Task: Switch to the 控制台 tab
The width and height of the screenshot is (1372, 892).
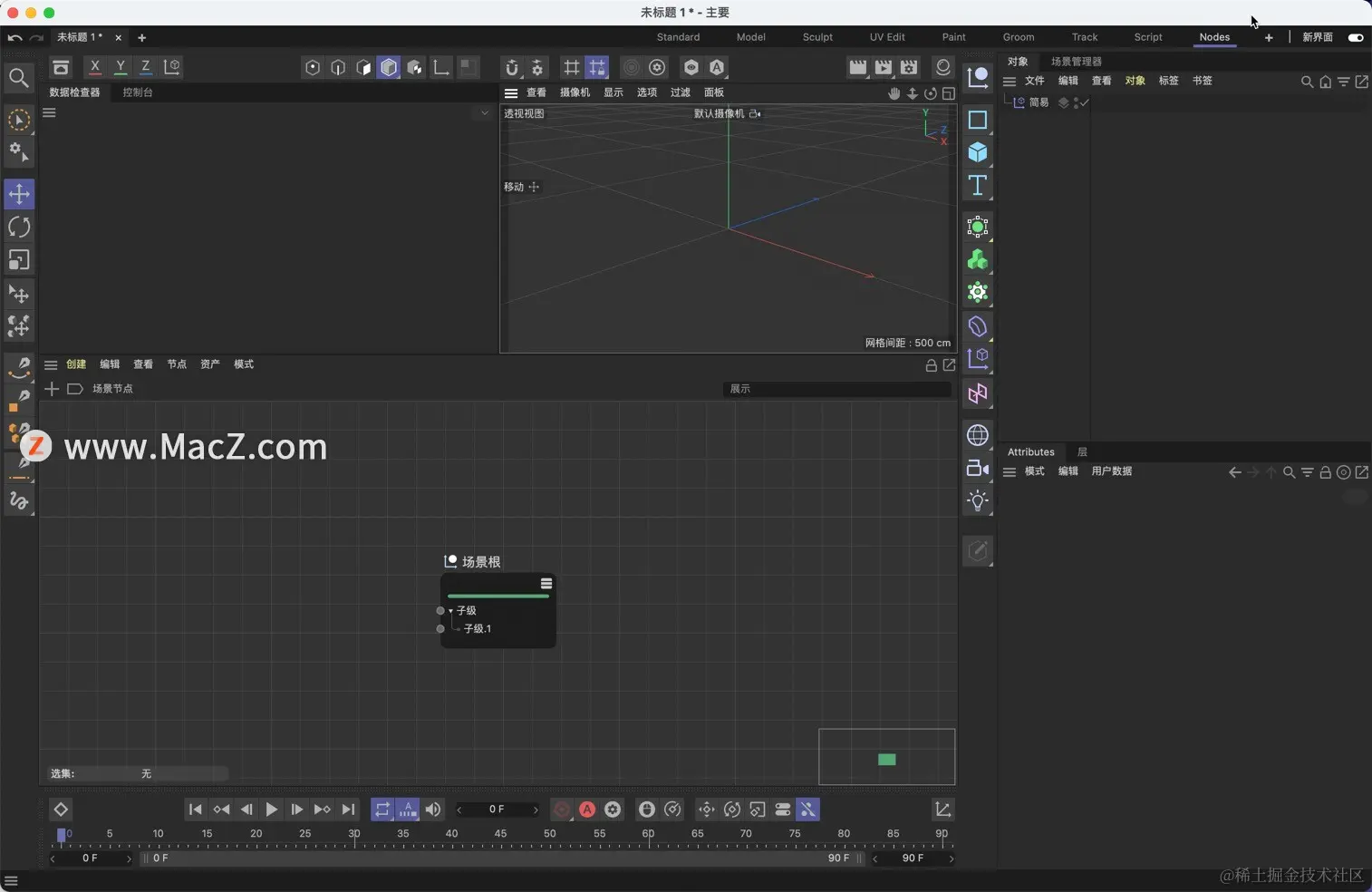Action: (138, 92)
